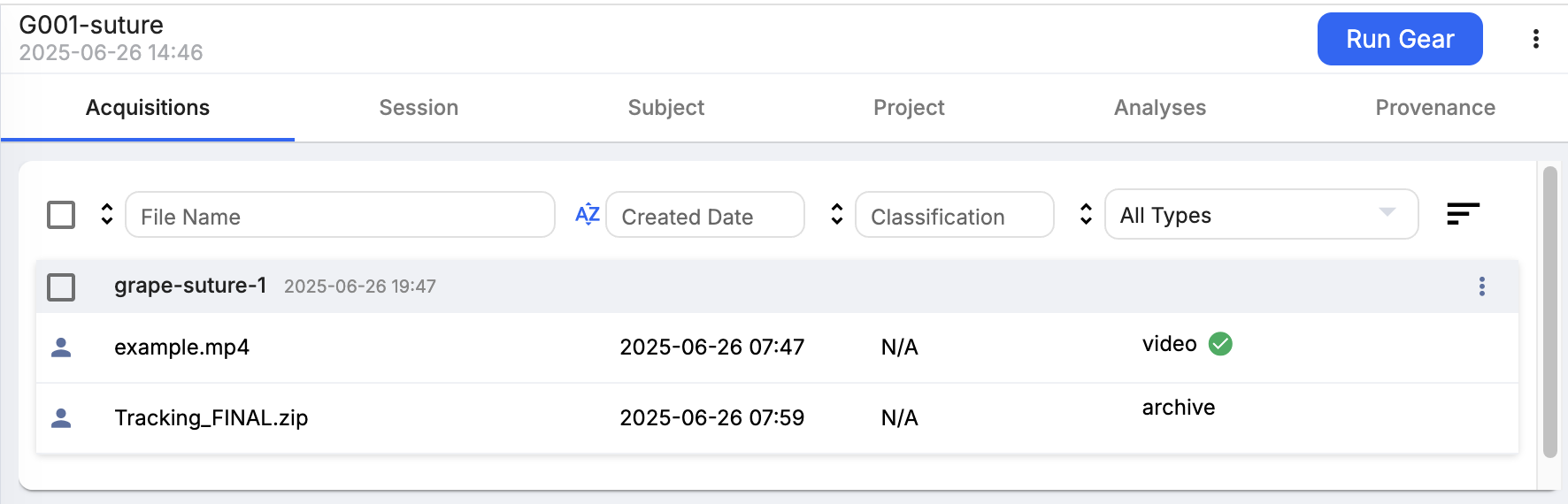
Task: Switch to the Session tab
Action: point(419,108)
